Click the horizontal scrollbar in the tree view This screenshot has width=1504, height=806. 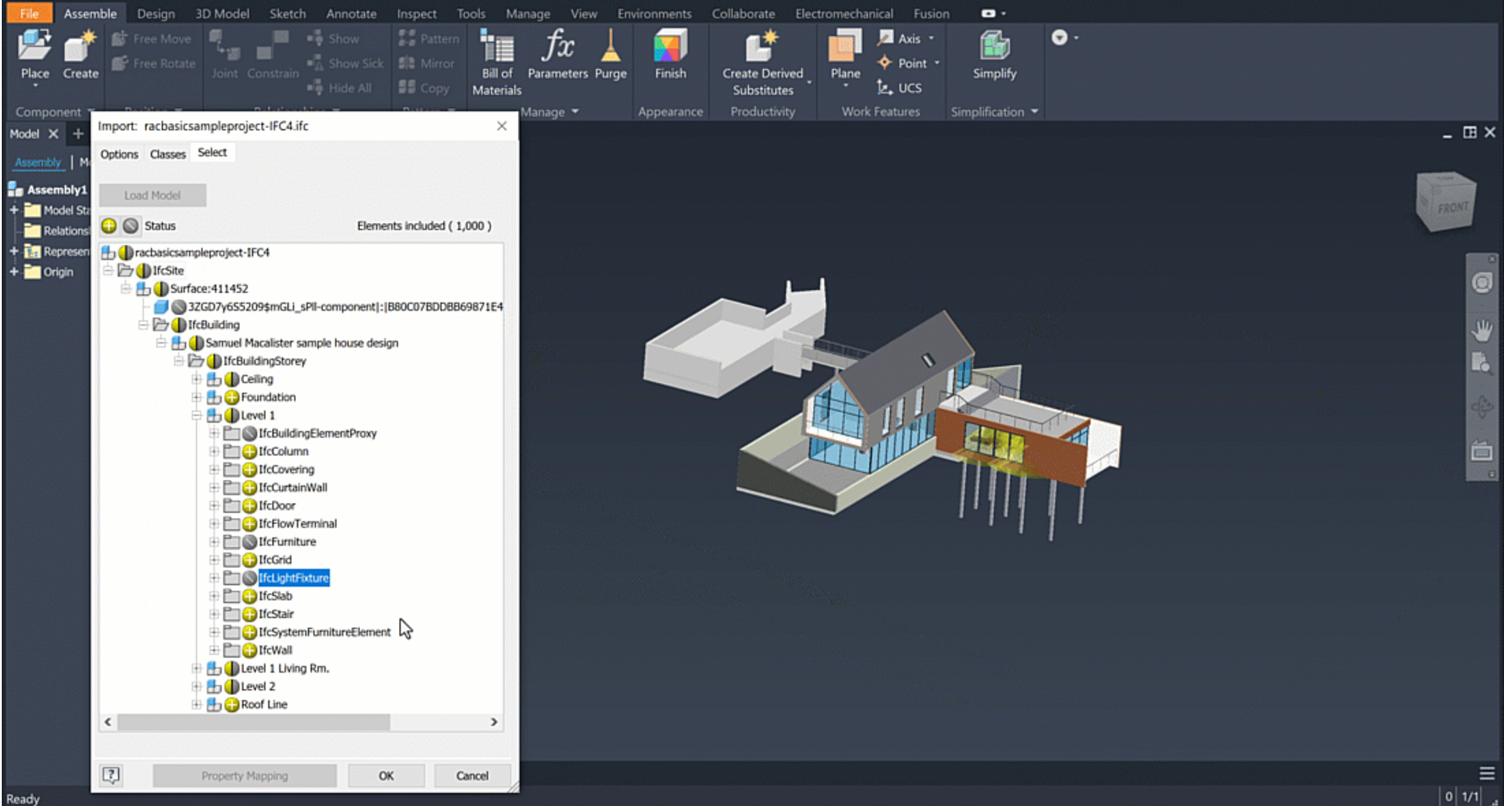[254, 721]
